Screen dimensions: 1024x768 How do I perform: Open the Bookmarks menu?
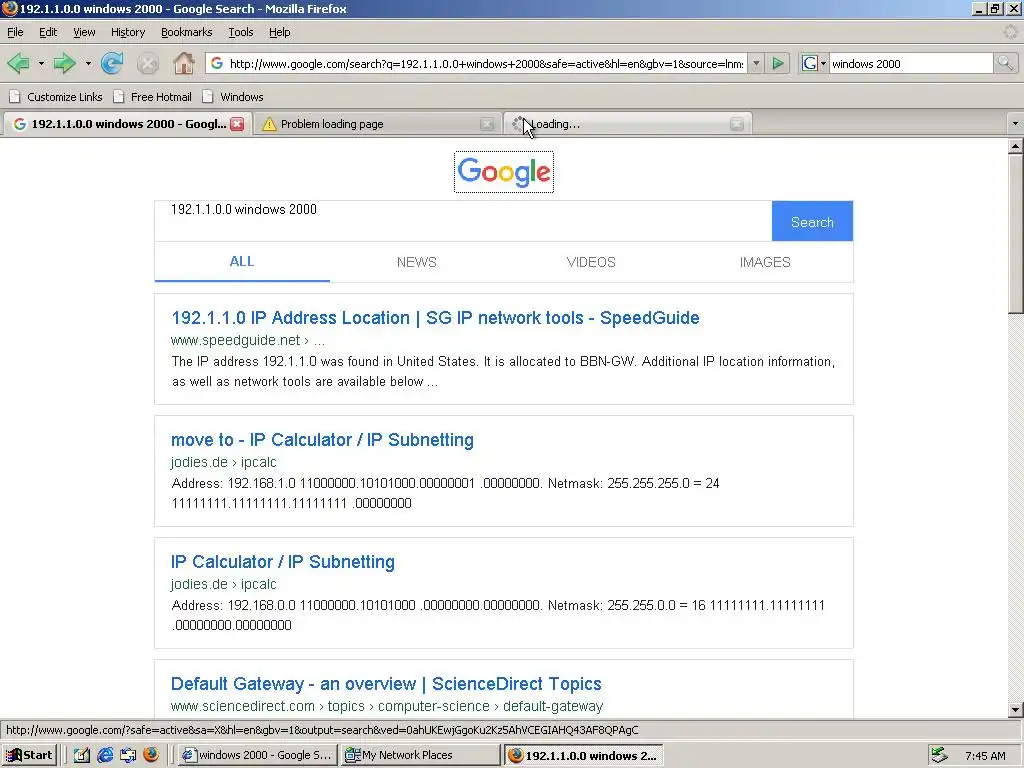(x=186, y=32)
